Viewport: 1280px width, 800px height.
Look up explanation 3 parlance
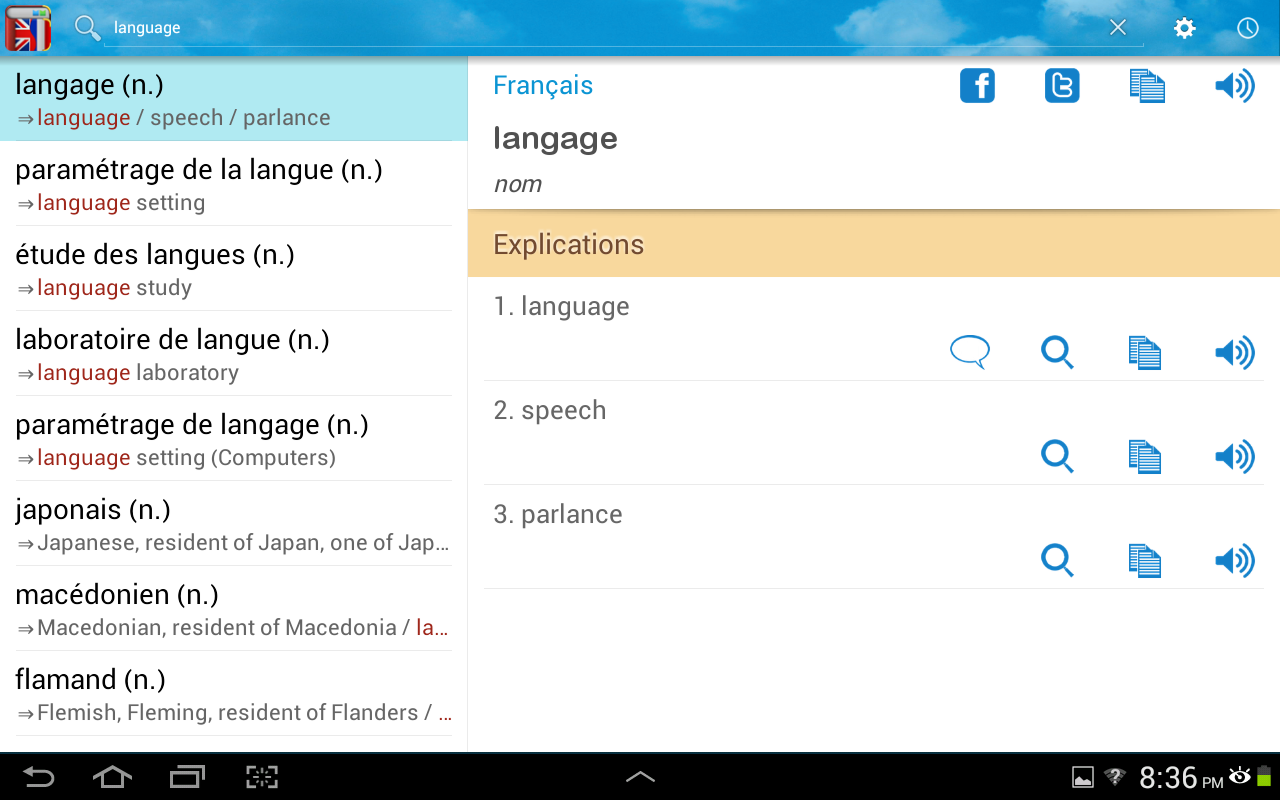tap(1057, 560)
